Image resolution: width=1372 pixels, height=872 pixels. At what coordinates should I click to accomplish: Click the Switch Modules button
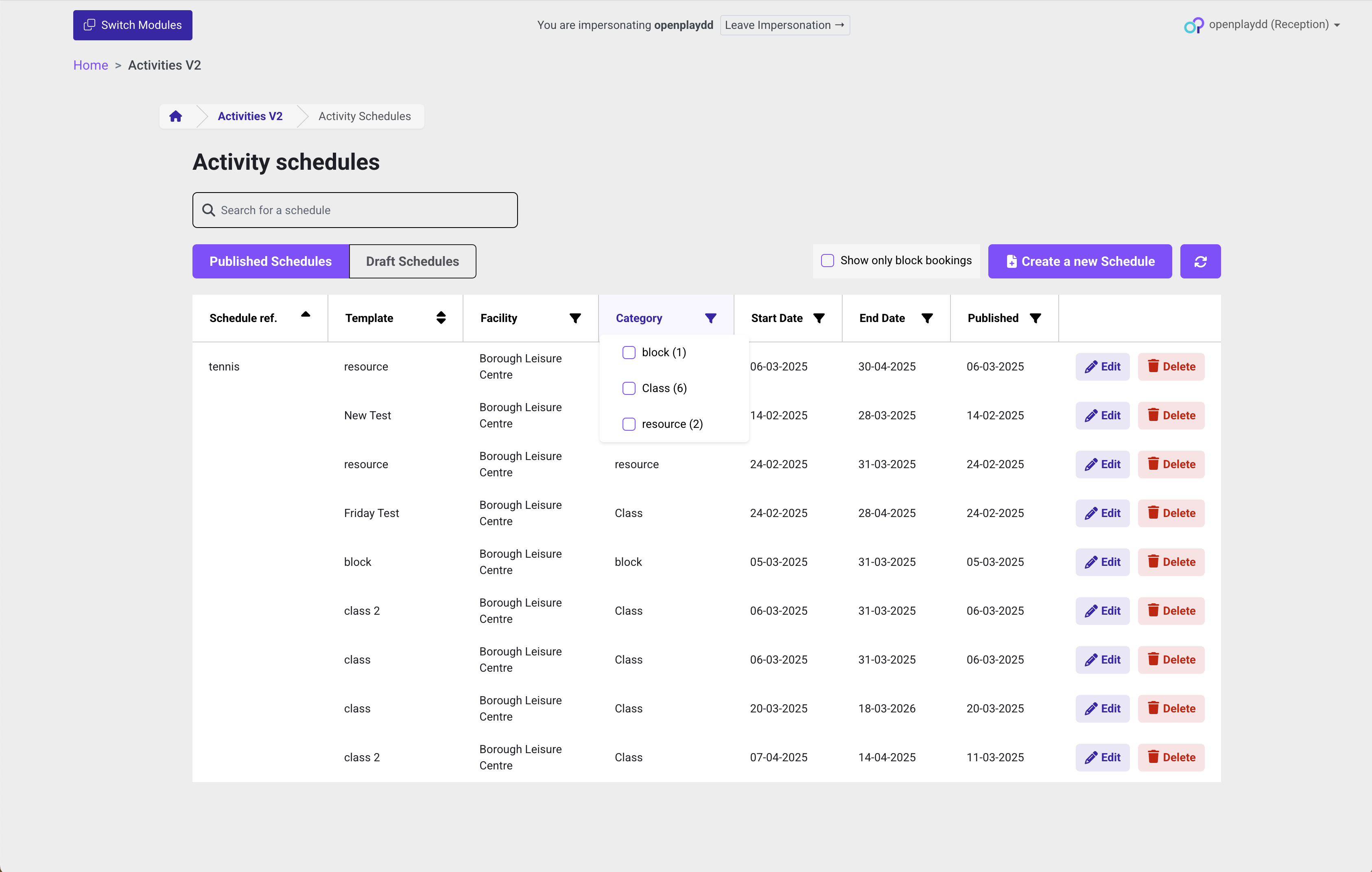[132, 25]
